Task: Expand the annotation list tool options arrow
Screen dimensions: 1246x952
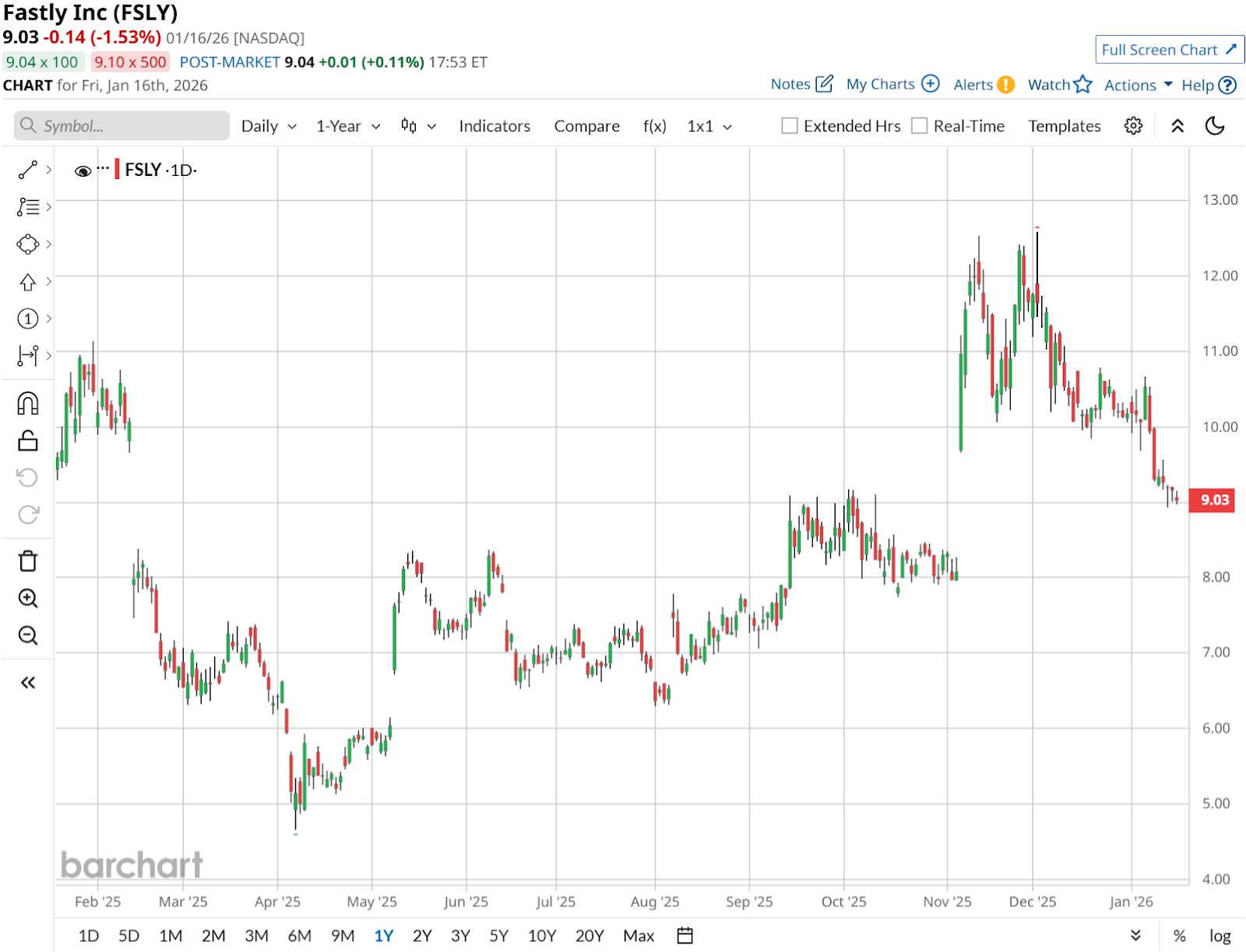Action: pos(48,207)
